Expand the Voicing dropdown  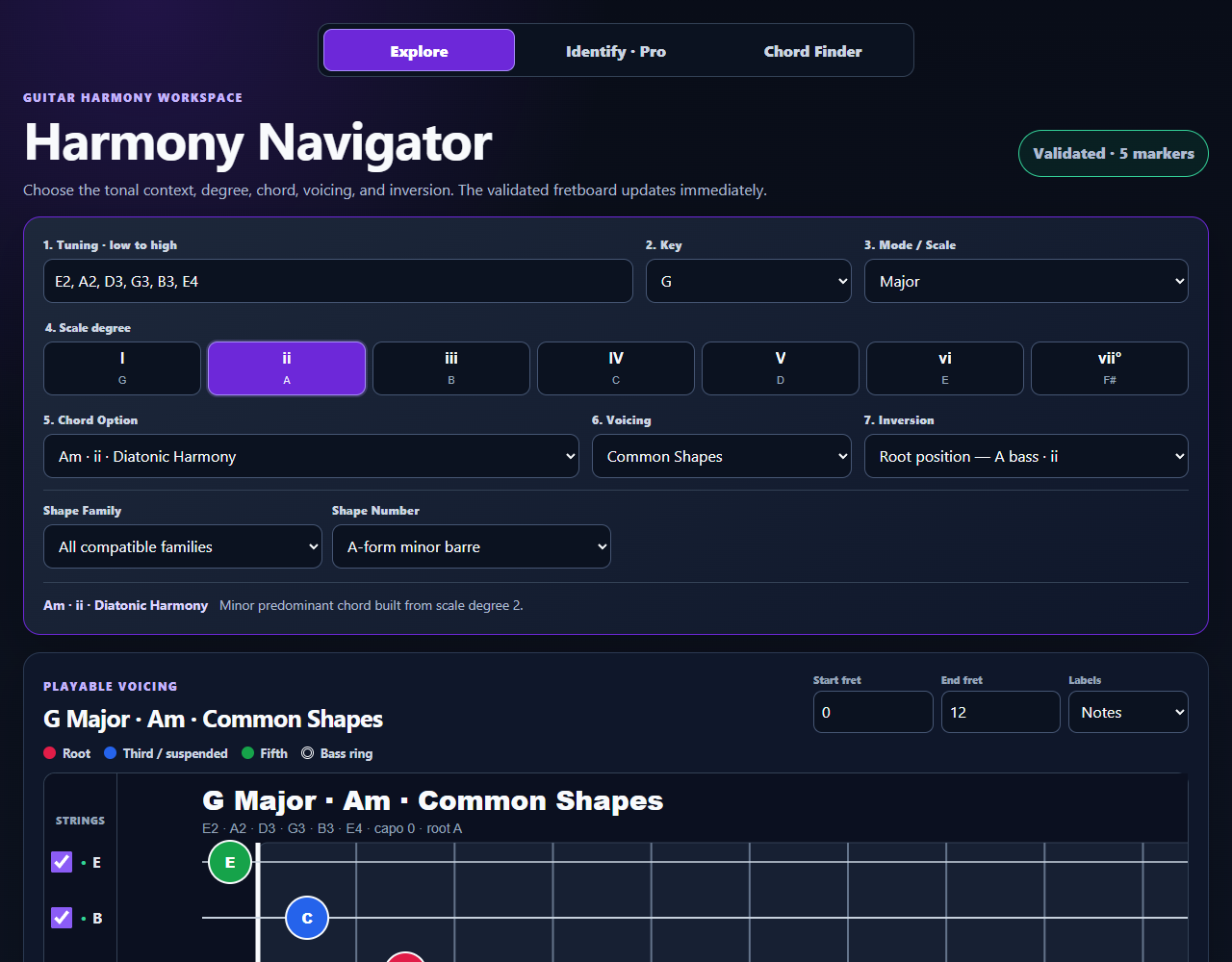721,456
